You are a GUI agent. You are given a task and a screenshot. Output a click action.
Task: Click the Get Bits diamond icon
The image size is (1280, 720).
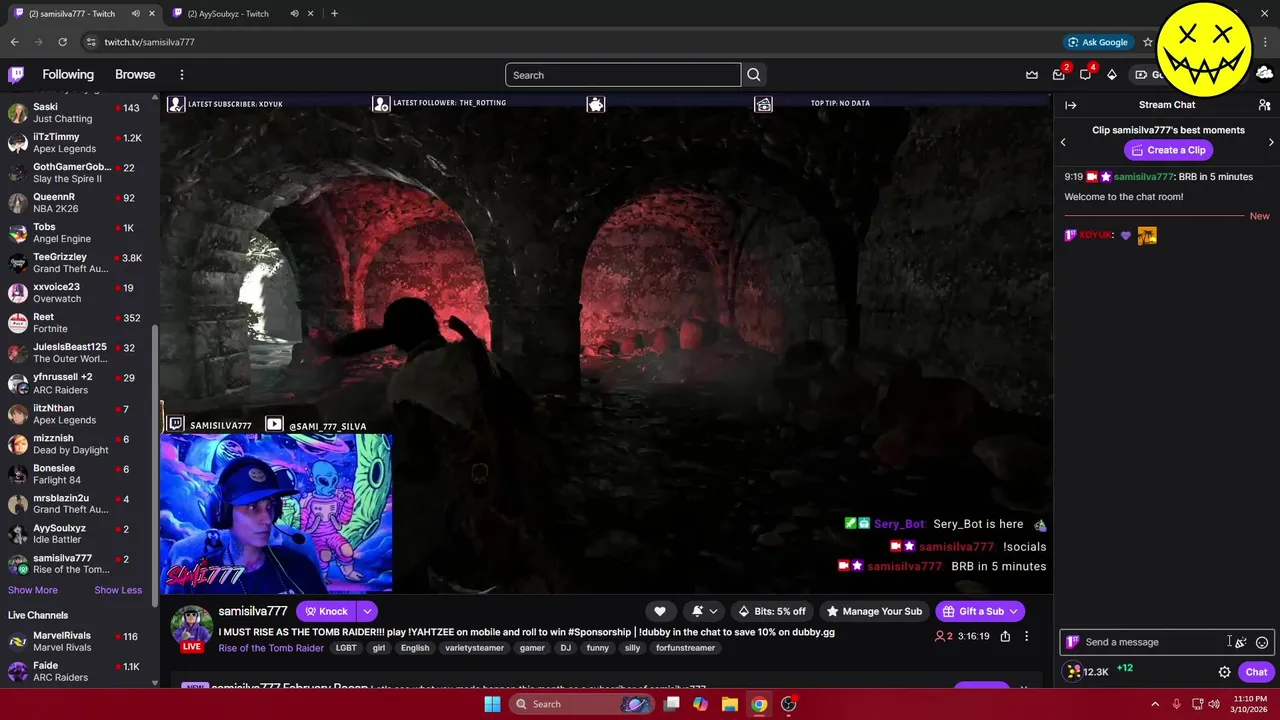pos(1111,75)
